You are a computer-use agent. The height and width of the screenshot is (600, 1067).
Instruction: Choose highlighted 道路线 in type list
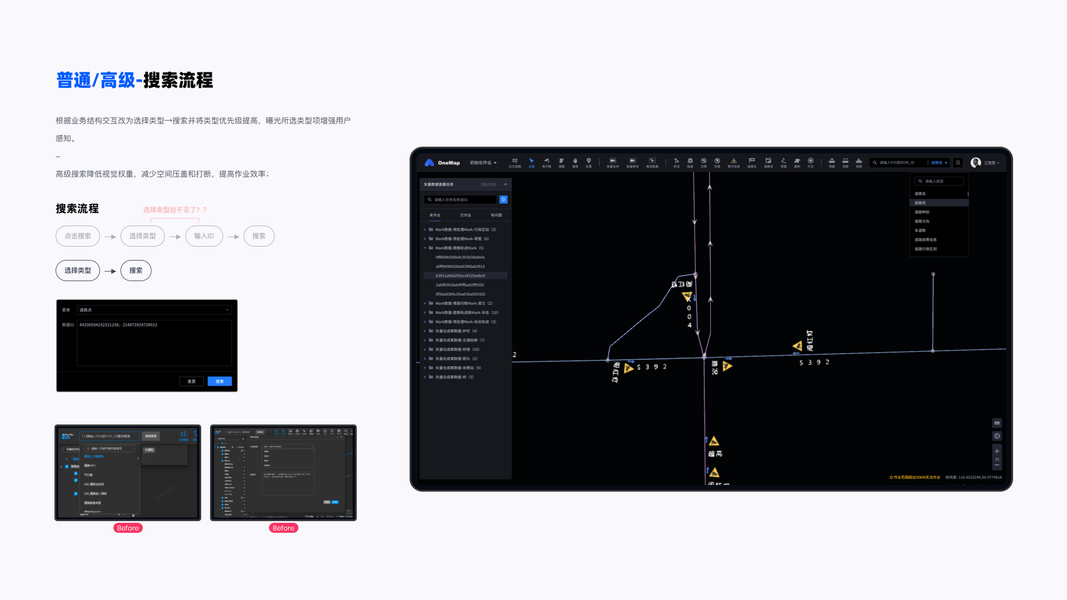pyautogui.click(x=939, y=203)
